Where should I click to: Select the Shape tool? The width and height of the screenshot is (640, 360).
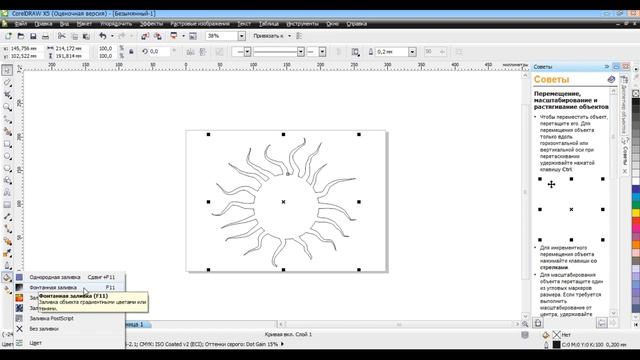click(7, 82)
